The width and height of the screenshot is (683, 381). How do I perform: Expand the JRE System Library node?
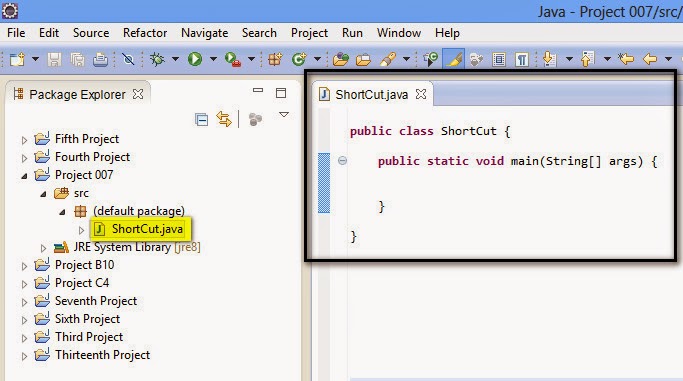click(x=43, y=248)
